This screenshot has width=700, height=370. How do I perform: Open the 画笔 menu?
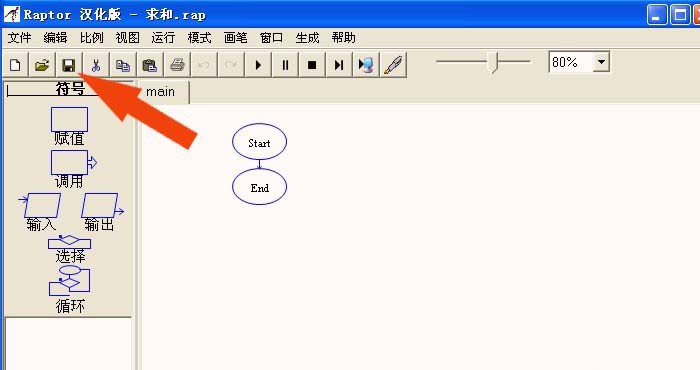pos(235,38)
